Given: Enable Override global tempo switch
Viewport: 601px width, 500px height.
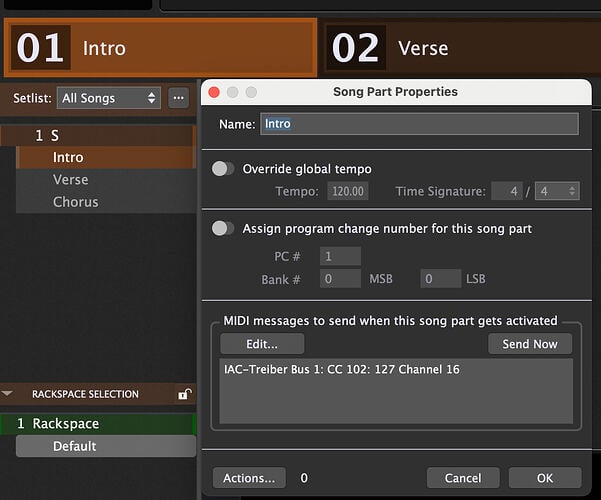Looking at the screenshot, I should (223, 169).
